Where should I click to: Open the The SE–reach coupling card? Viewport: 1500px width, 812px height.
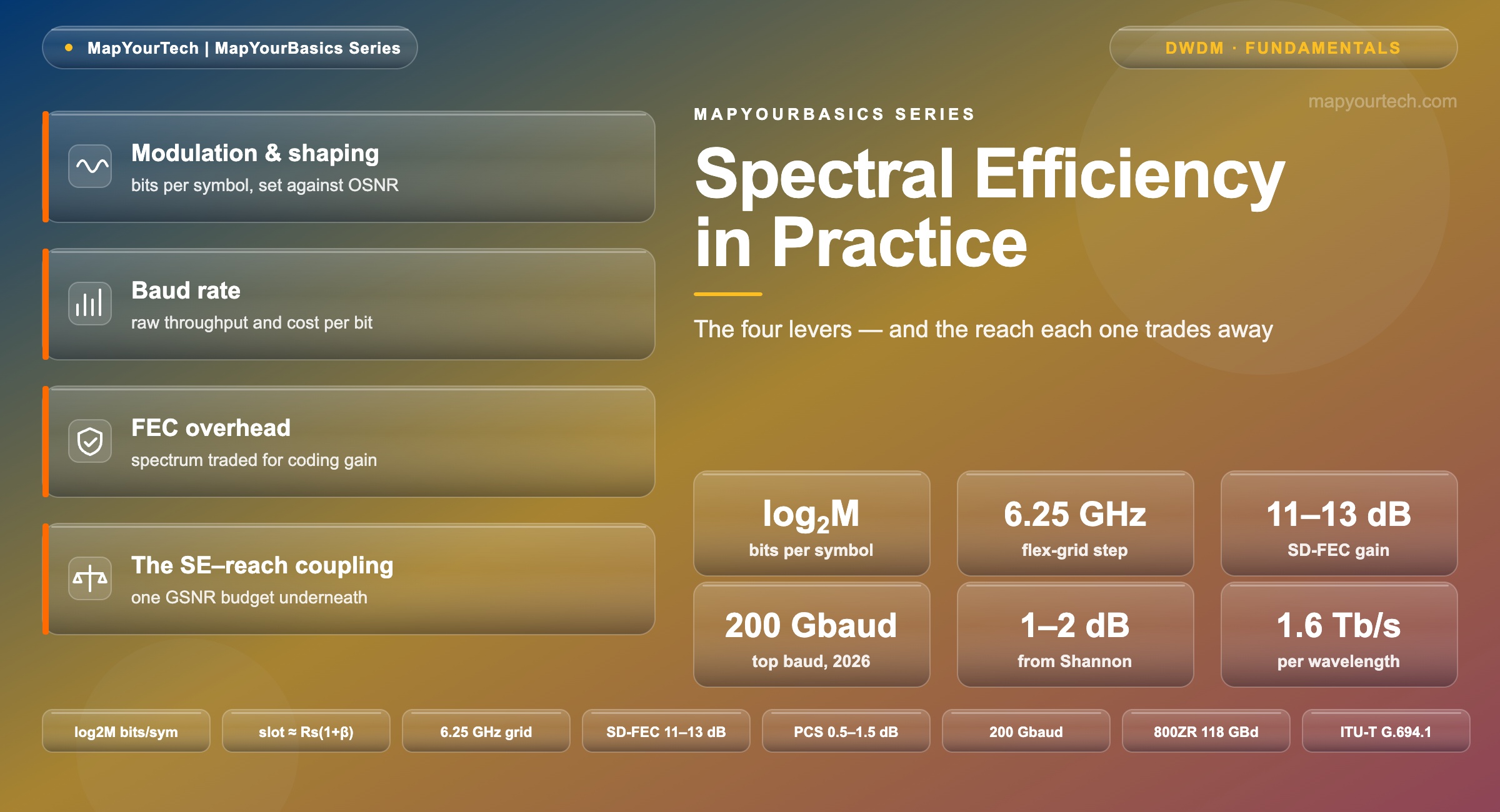click(x=349, y=579)
